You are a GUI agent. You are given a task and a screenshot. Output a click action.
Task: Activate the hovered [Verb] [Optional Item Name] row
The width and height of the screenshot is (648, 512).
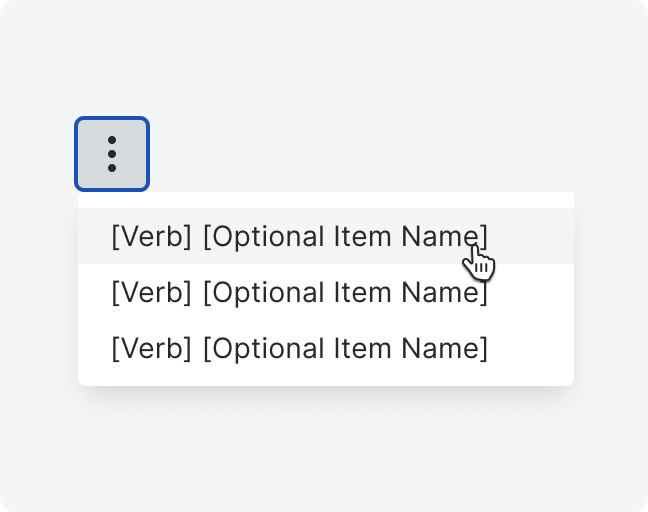[299, 237]
